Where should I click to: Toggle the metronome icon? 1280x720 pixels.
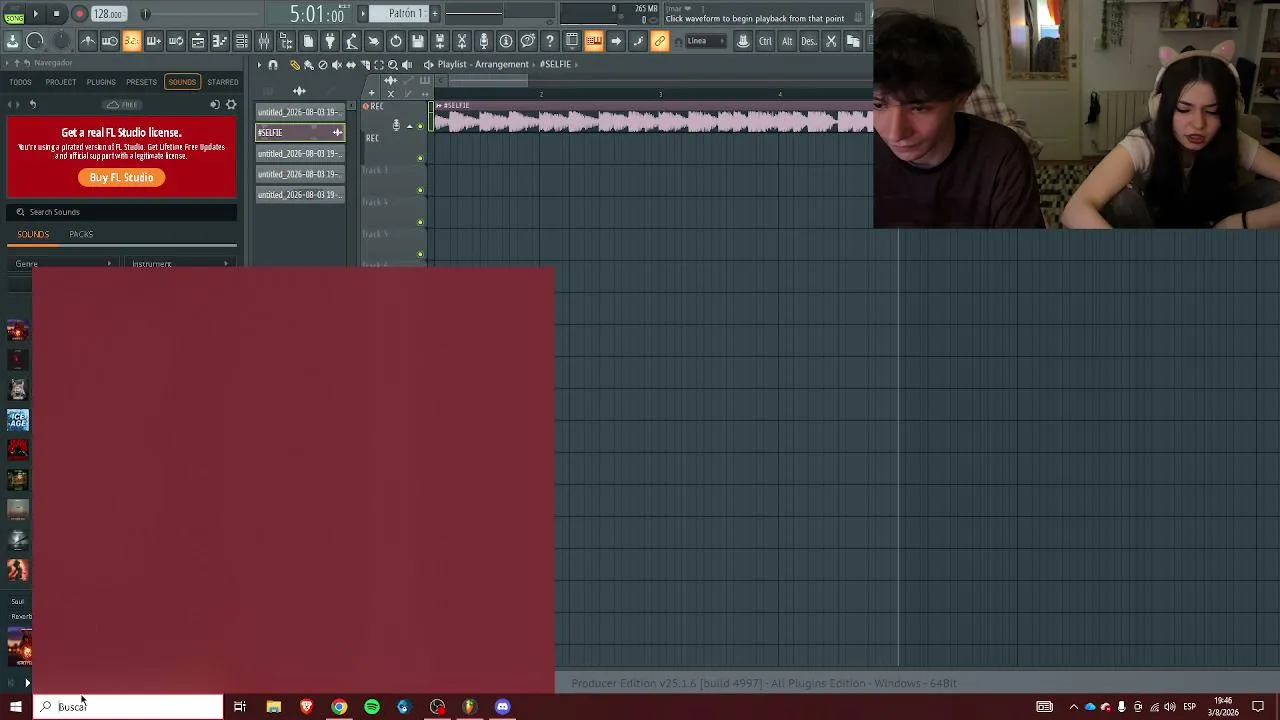(x=88, y=41)
